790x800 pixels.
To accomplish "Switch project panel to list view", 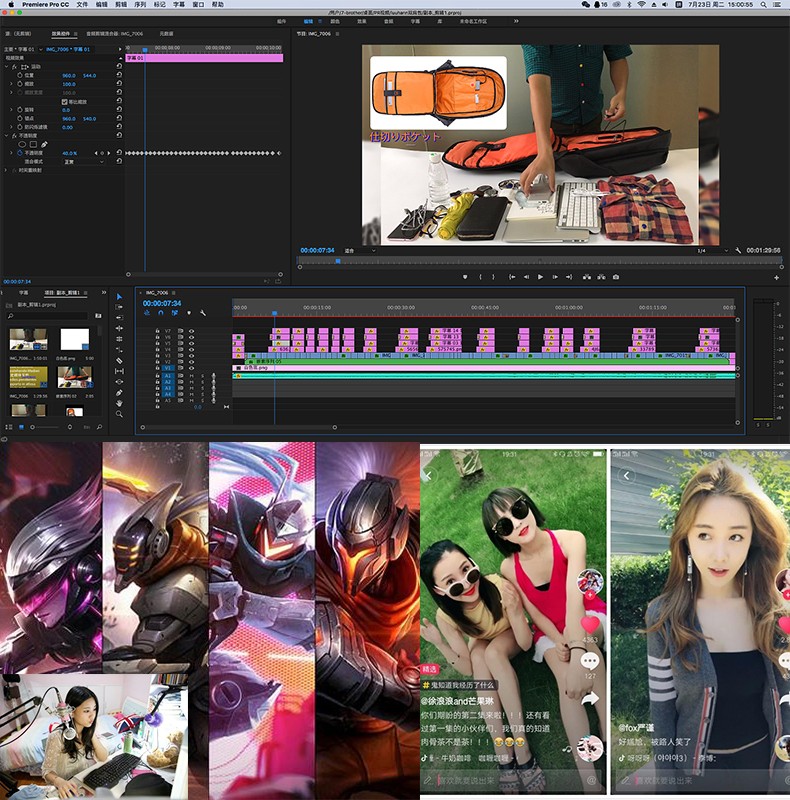I will coord(9,427).
